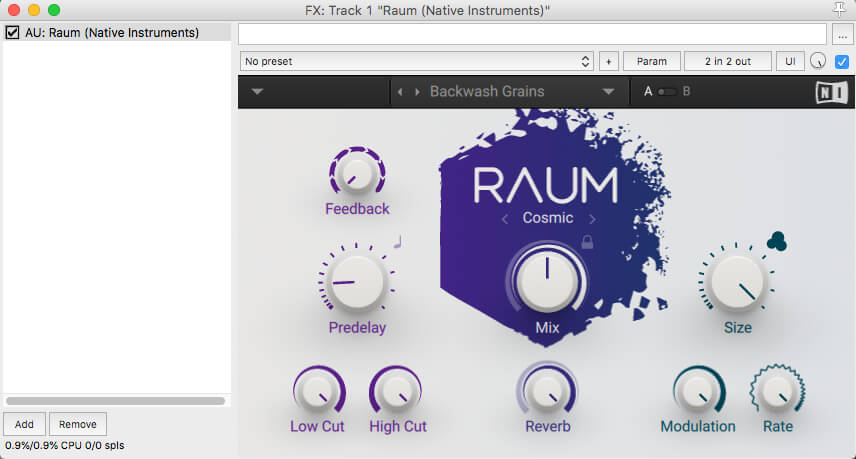Viewport: 856px width, 459px height.
Task: Click the Backwash Grains preset name
Action: 487,91
